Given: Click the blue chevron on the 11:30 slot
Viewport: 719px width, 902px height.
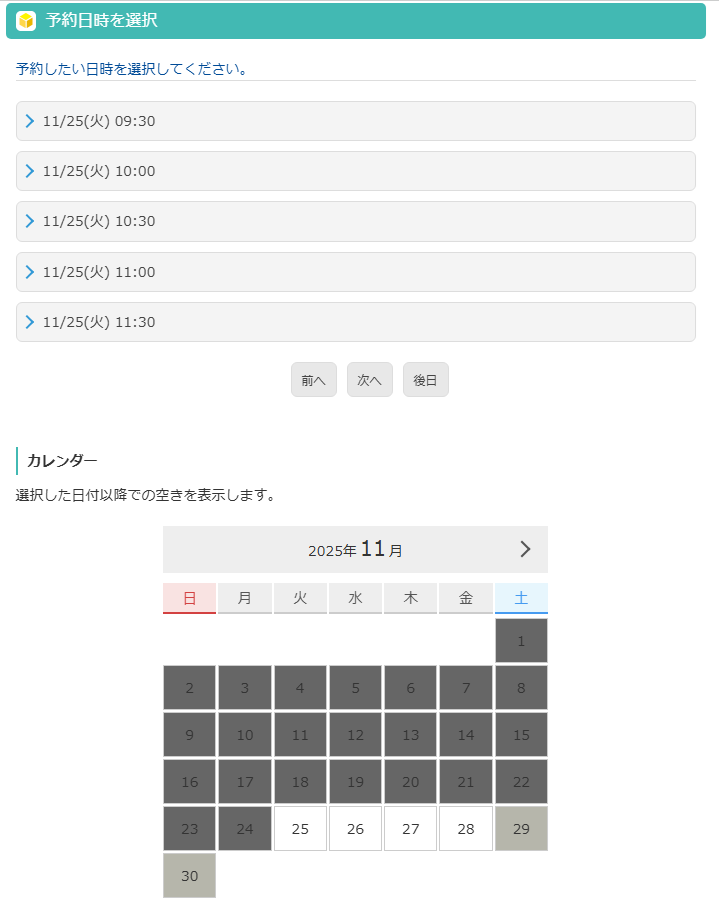Looking at the screenshot, I should coord(30,322).
